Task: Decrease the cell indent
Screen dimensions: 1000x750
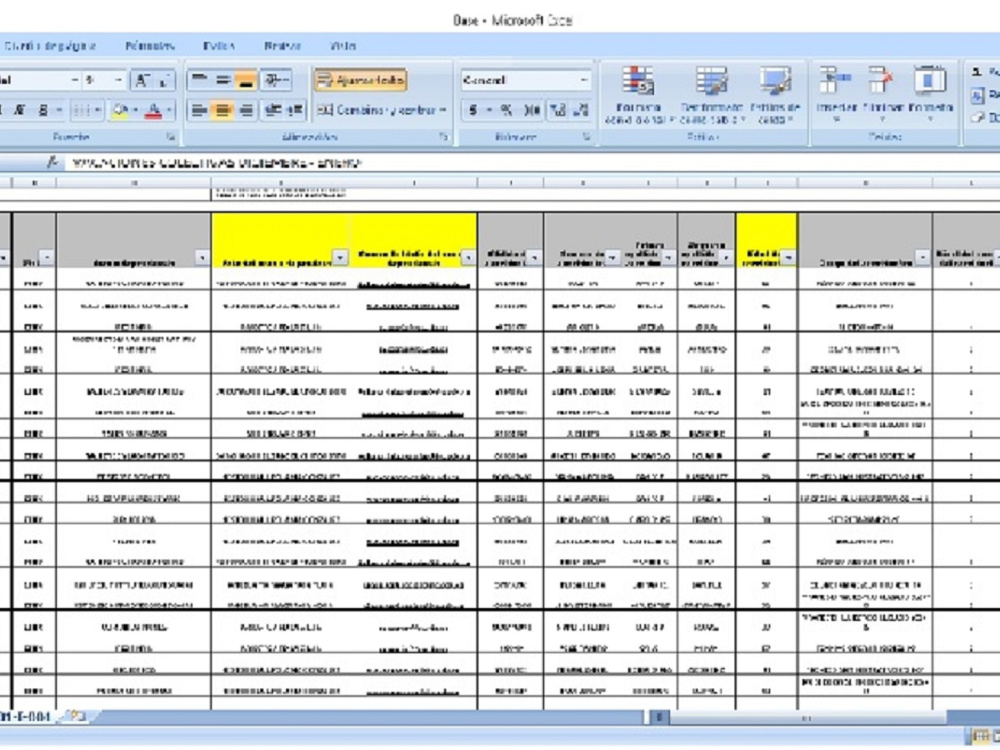Action: pos(272,110)
